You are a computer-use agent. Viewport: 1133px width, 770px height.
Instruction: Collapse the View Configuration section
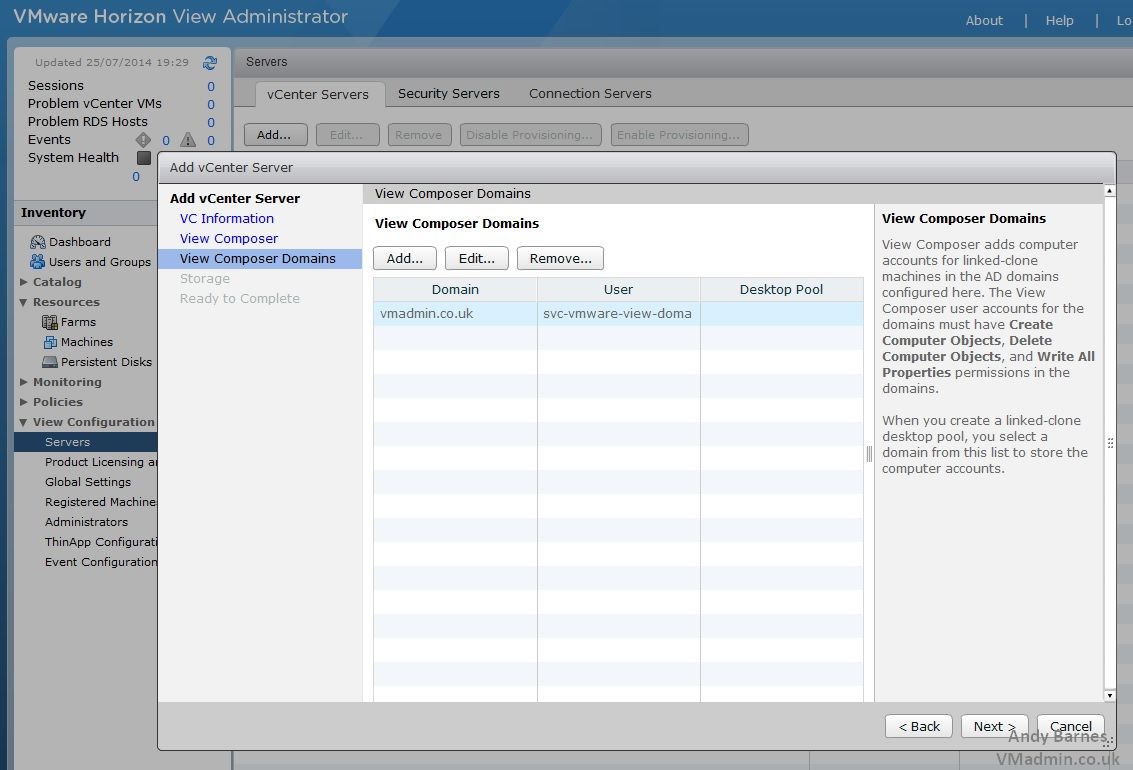(x=24, y=422)
